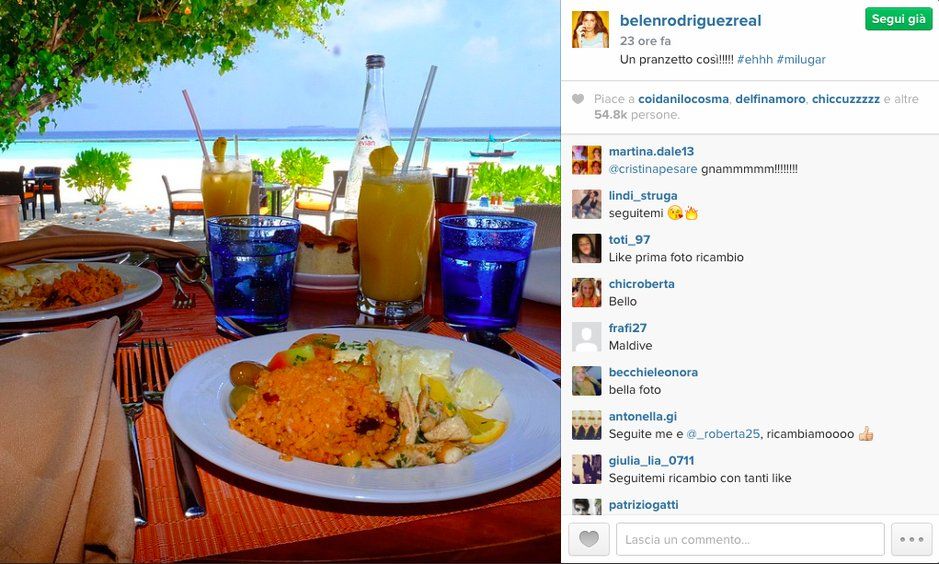The width and height of the screenshot is (939, 564).
Task: Open the beach lunch photo
Action: click(280, 281)
